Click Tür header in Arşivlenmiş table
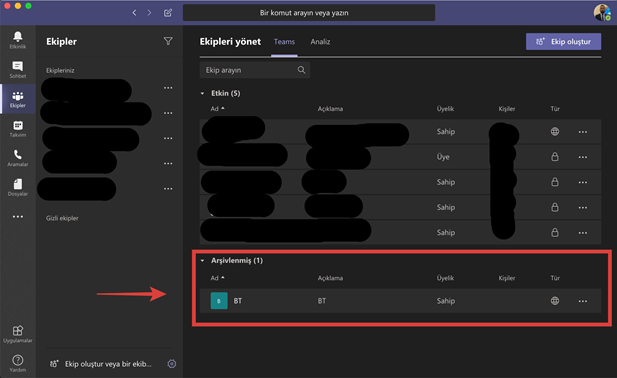 pyautogui.click(x=555, y=278)
